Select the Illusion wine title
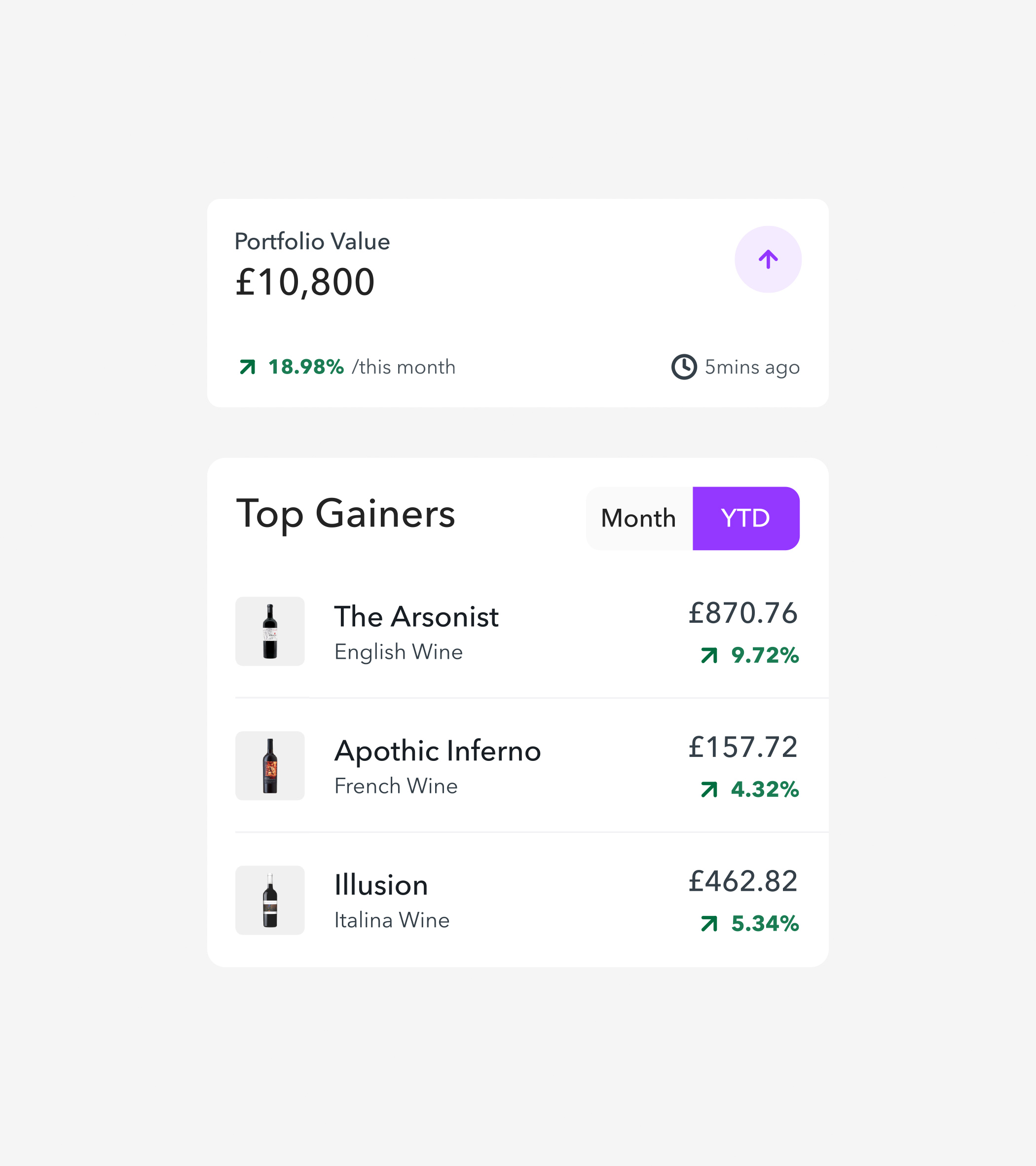 [x=381, y=885]
